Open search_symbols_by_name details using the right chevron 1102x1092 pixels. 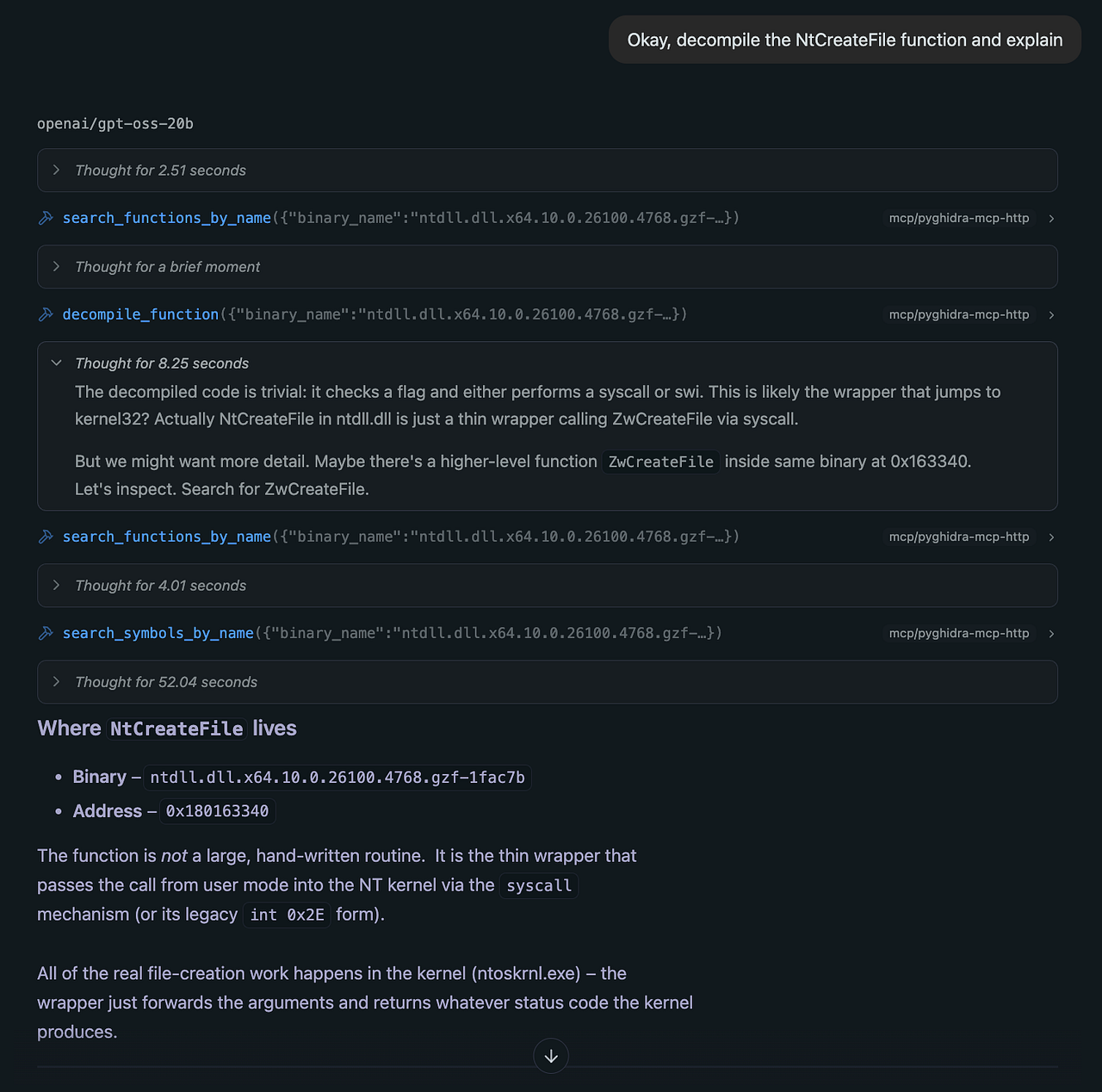pyautogui.click(x=1051, y=634)
